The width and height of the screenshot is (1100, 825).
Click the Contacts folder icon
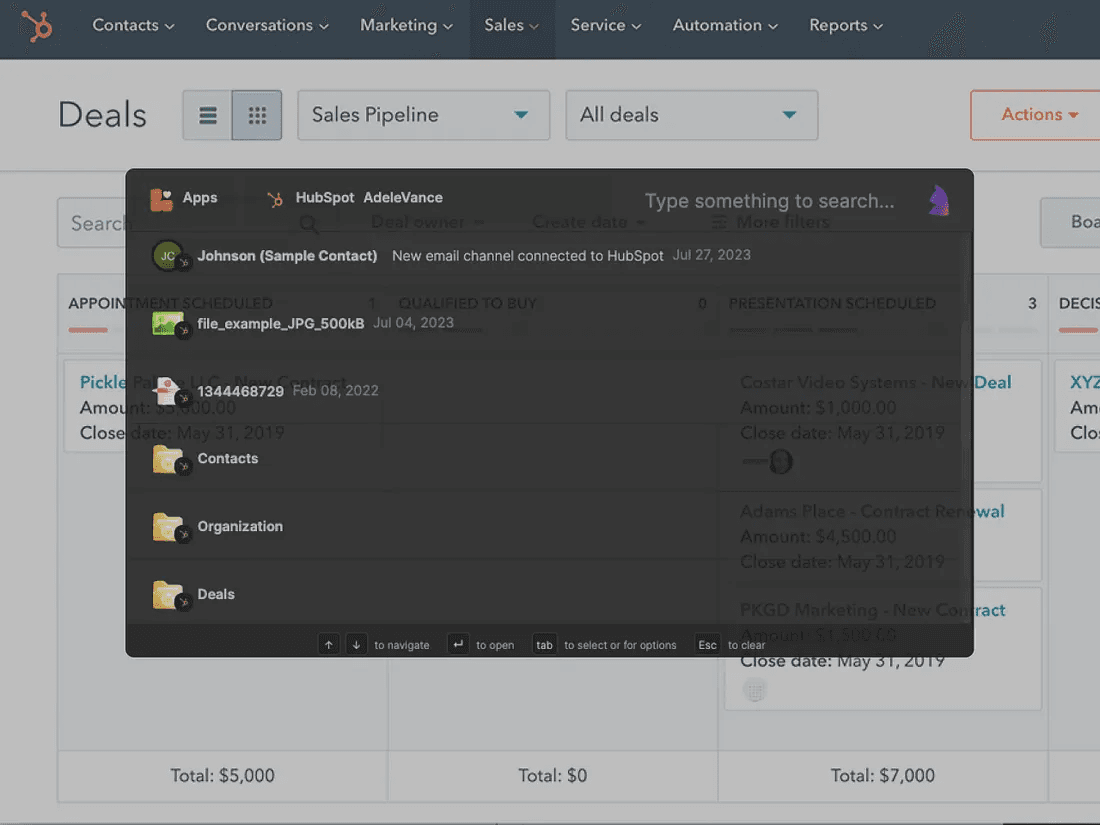[x=168, y=459]
